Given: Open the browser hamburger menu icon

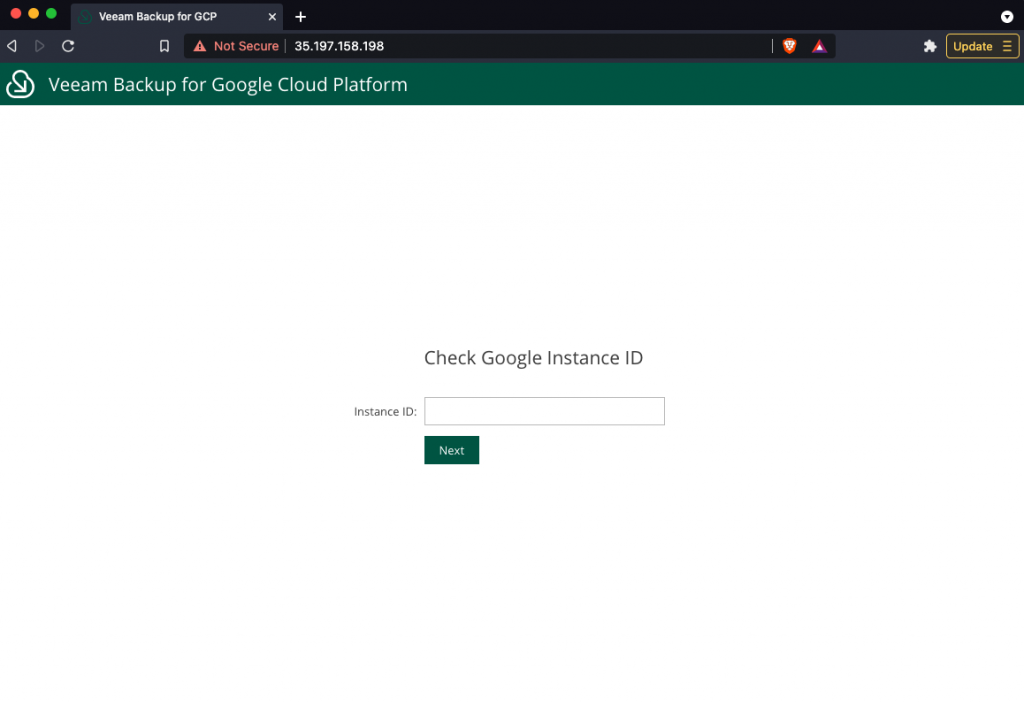Looking at the screenshot, I should (x=1007, y=46).
